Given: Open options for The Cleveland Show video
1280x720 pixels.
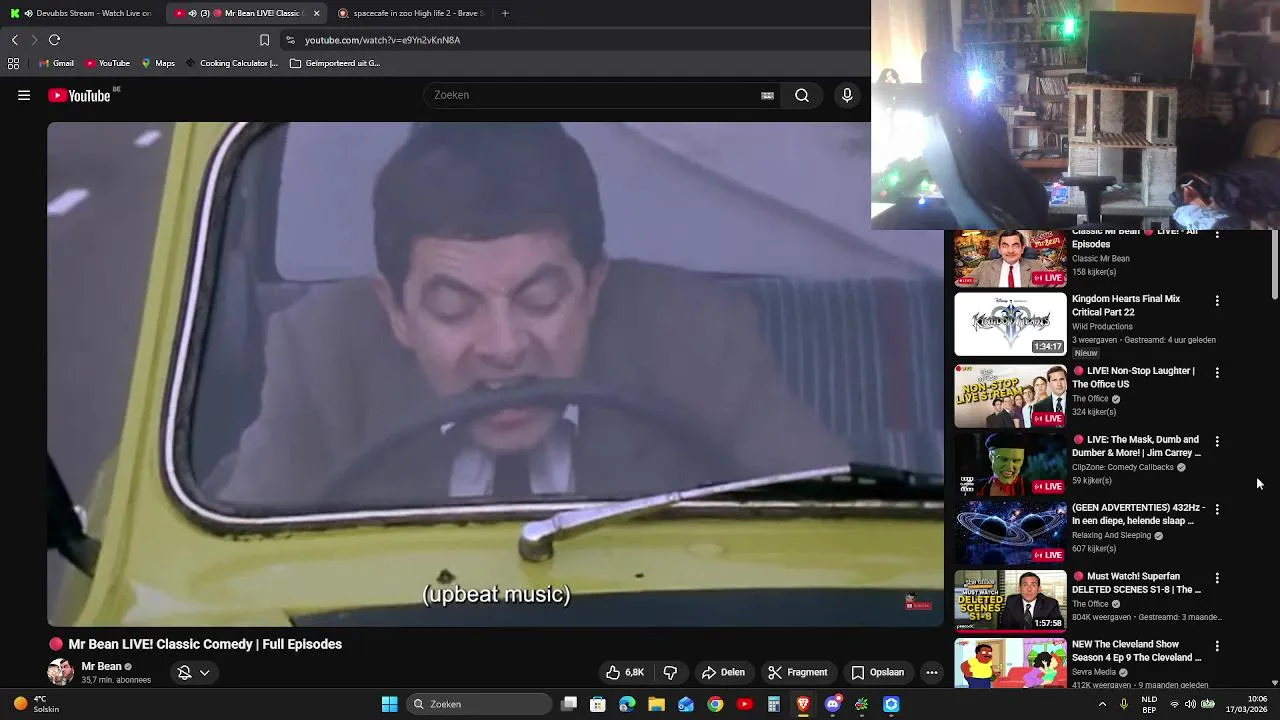Looking at the screenshot, I should [1217, 647].
